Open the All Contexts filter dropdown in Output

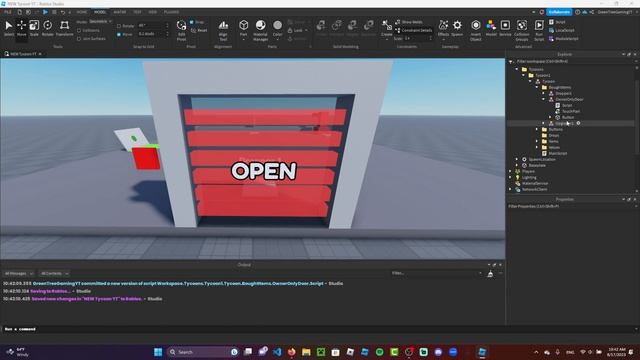[54, 273]
